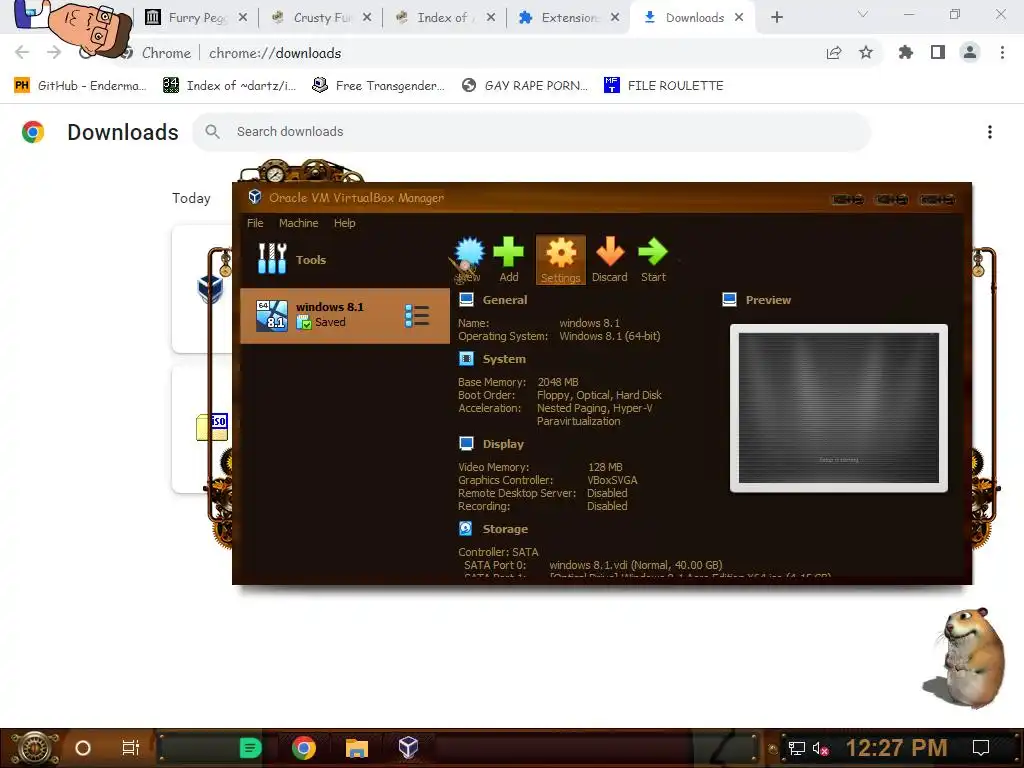
Task: Click the Preview section monitor icon
Action: coord(729,300)
